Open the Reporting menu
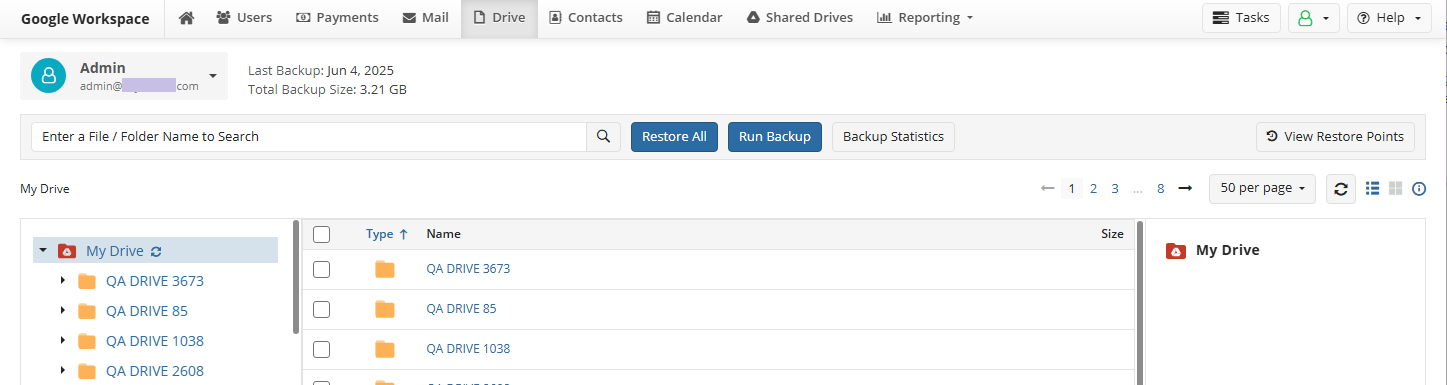The height and width of the screenshot is (385, 1447). coord(925,18)
